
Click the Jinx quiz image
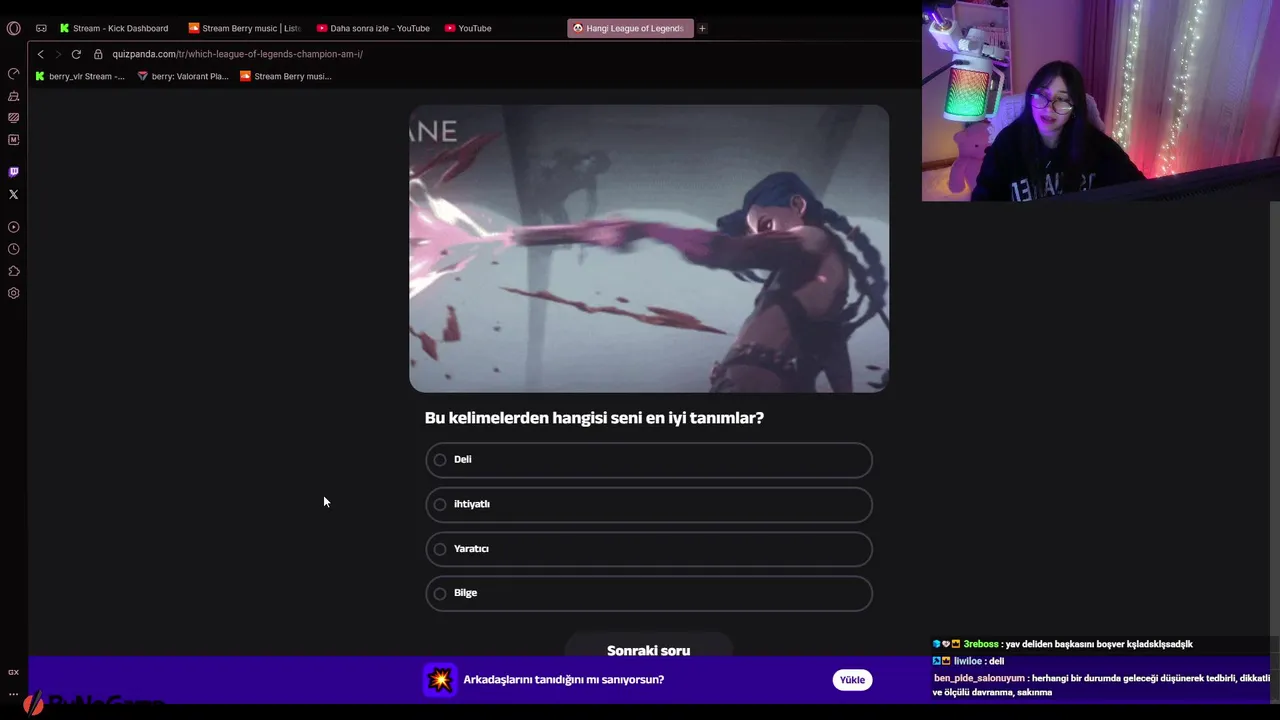coord(649,248)
